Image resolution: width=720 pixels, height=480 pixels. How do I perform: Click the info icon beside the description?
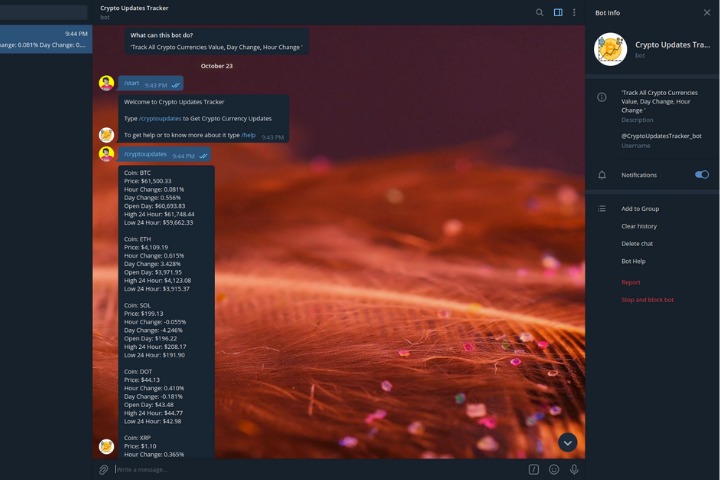coord(602,97)
